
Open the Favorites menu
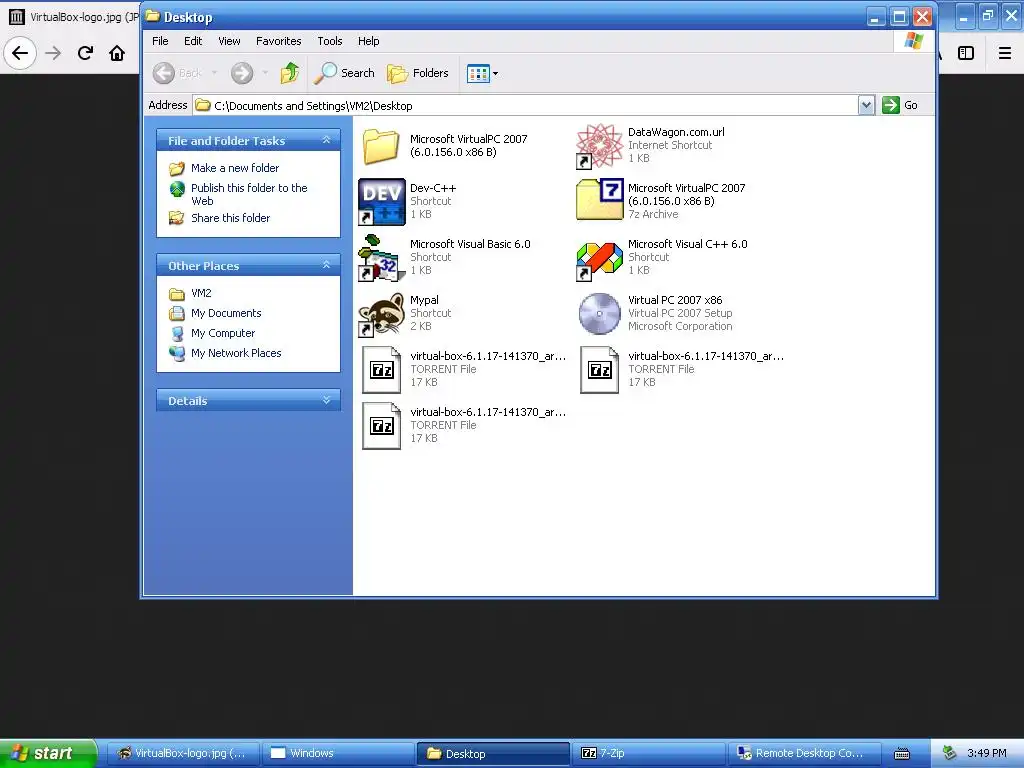coord(278,41)
